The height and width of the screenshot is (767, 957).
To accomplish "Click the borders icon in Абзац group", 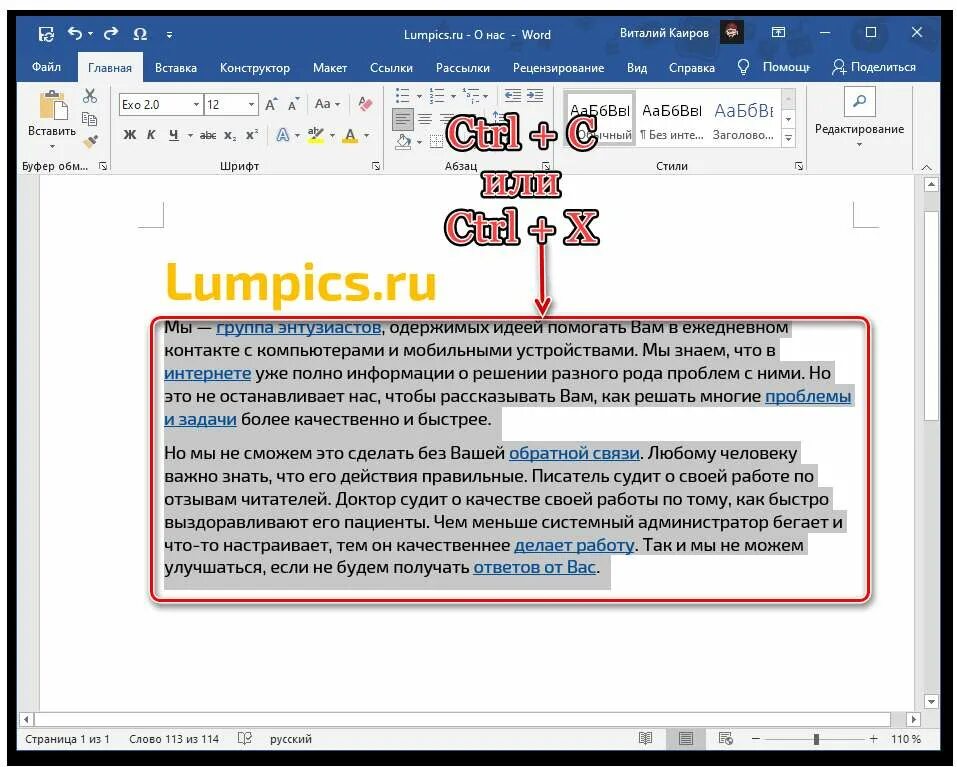I will pyautogui.click(x=436, y=142).
